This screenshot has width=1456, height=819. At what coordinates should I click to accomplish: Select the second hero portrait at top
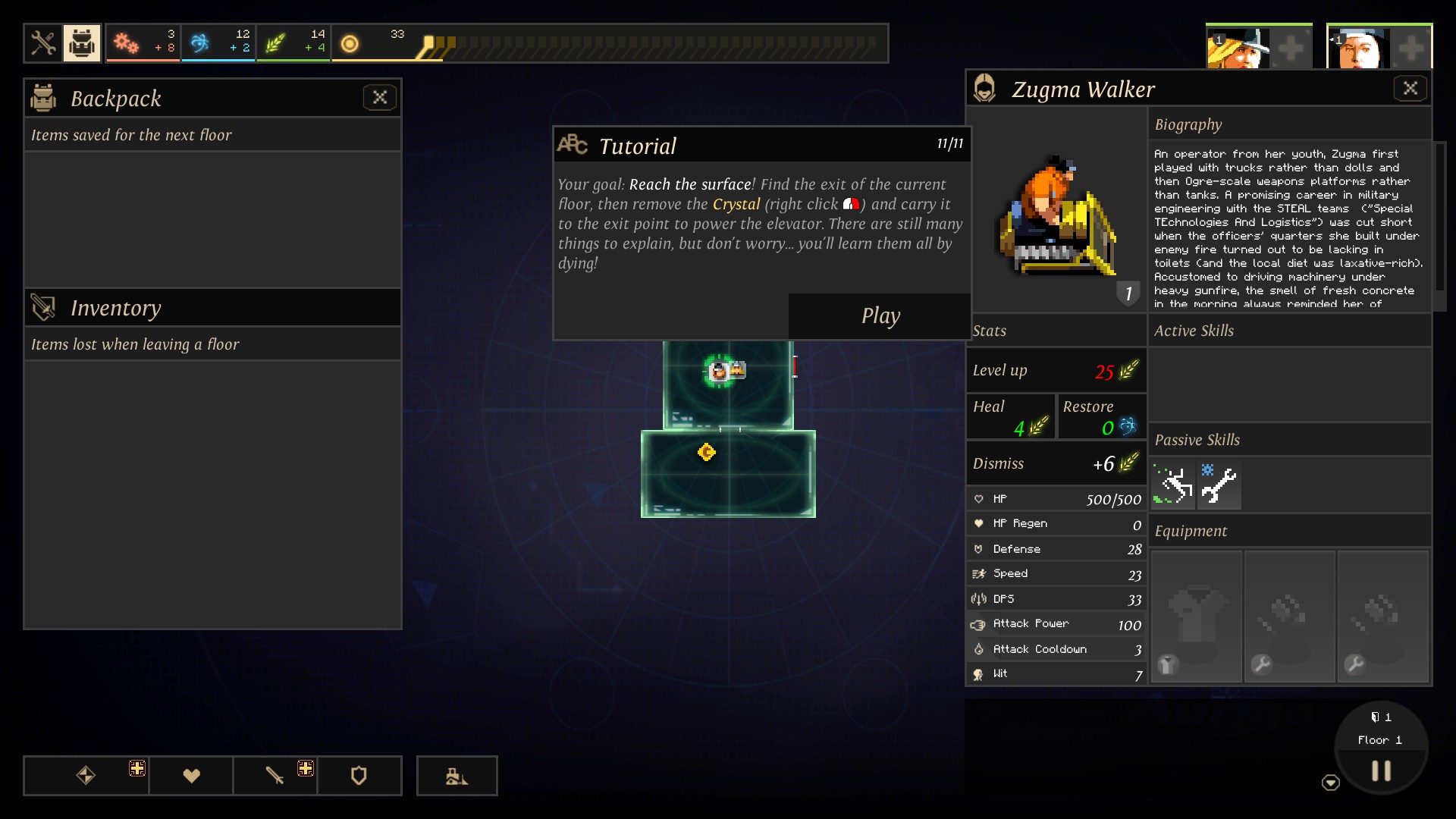coord(1358,47)
